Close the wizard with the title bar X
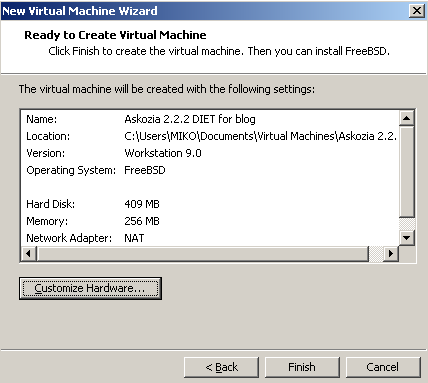Screen dimensions: 428x383 [x=417, y=11]
